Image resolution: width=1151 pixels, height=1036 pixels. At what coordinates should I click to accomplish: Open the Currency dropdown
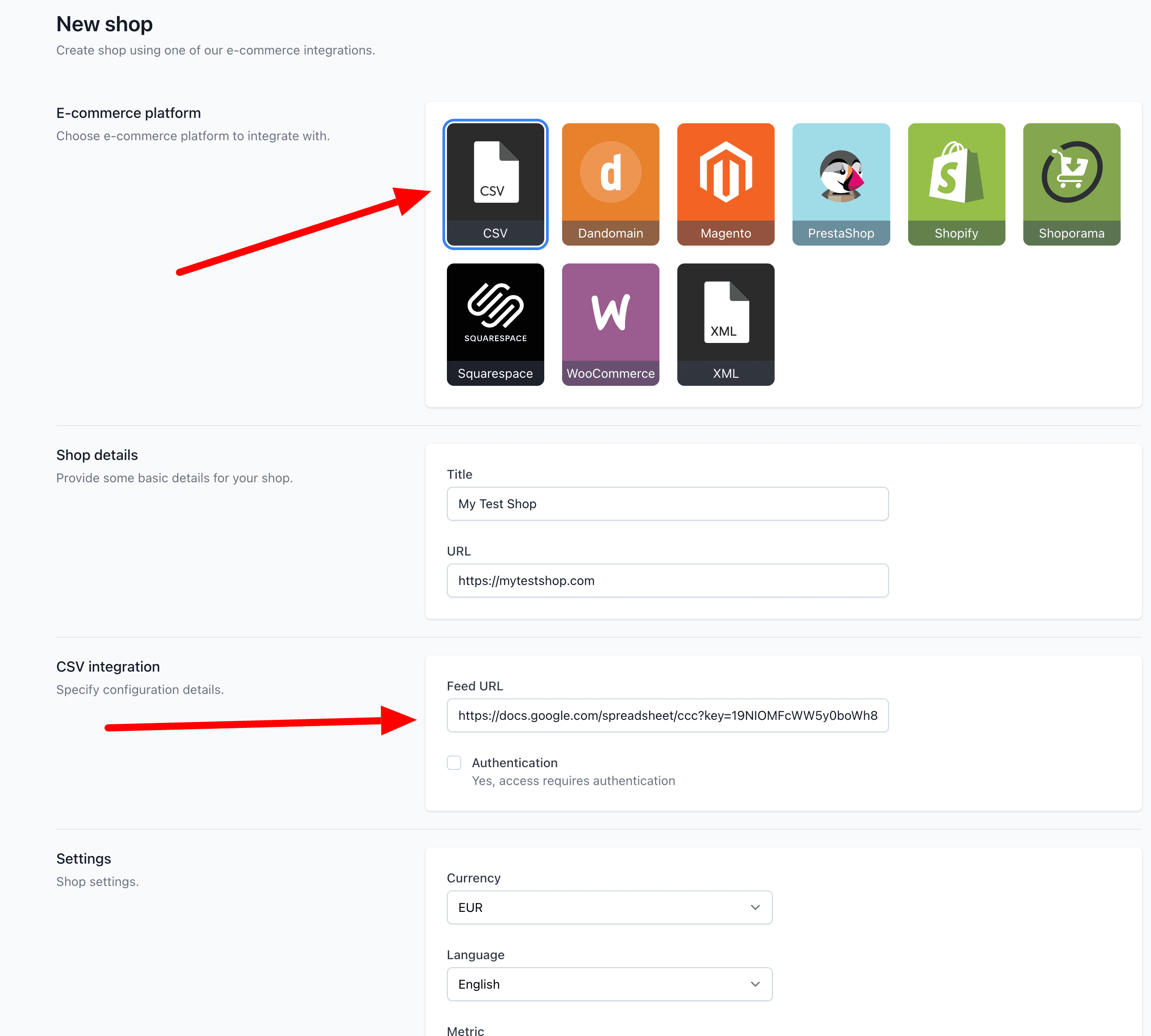609,907
